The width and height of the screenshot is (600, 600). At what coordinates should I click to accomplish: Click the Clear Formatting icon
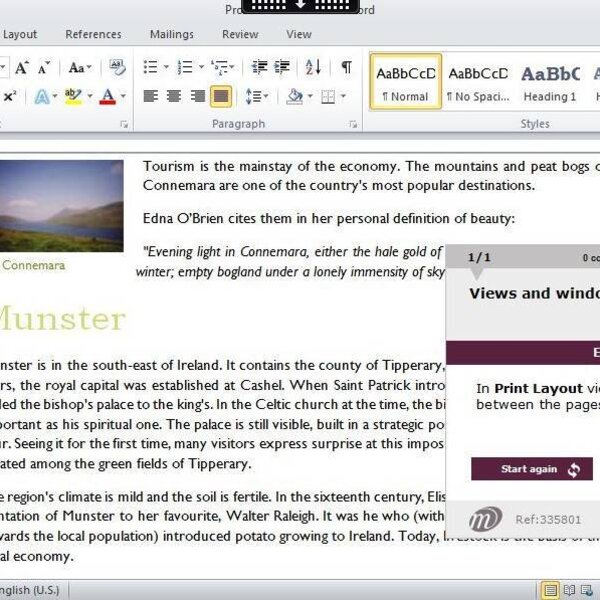coord(117,67)
